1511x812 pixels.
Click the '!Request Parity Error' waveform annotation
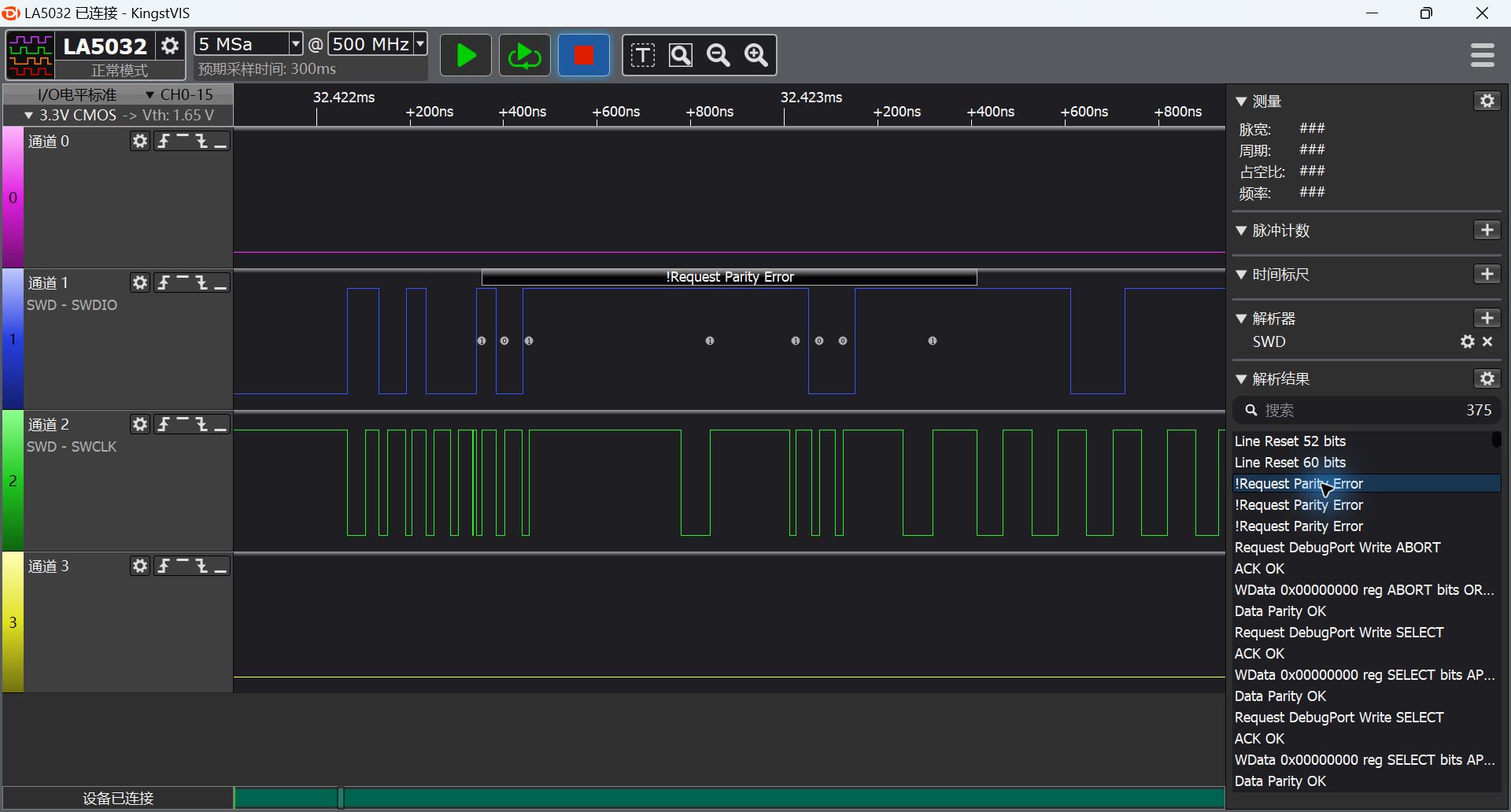click(730, 277)
